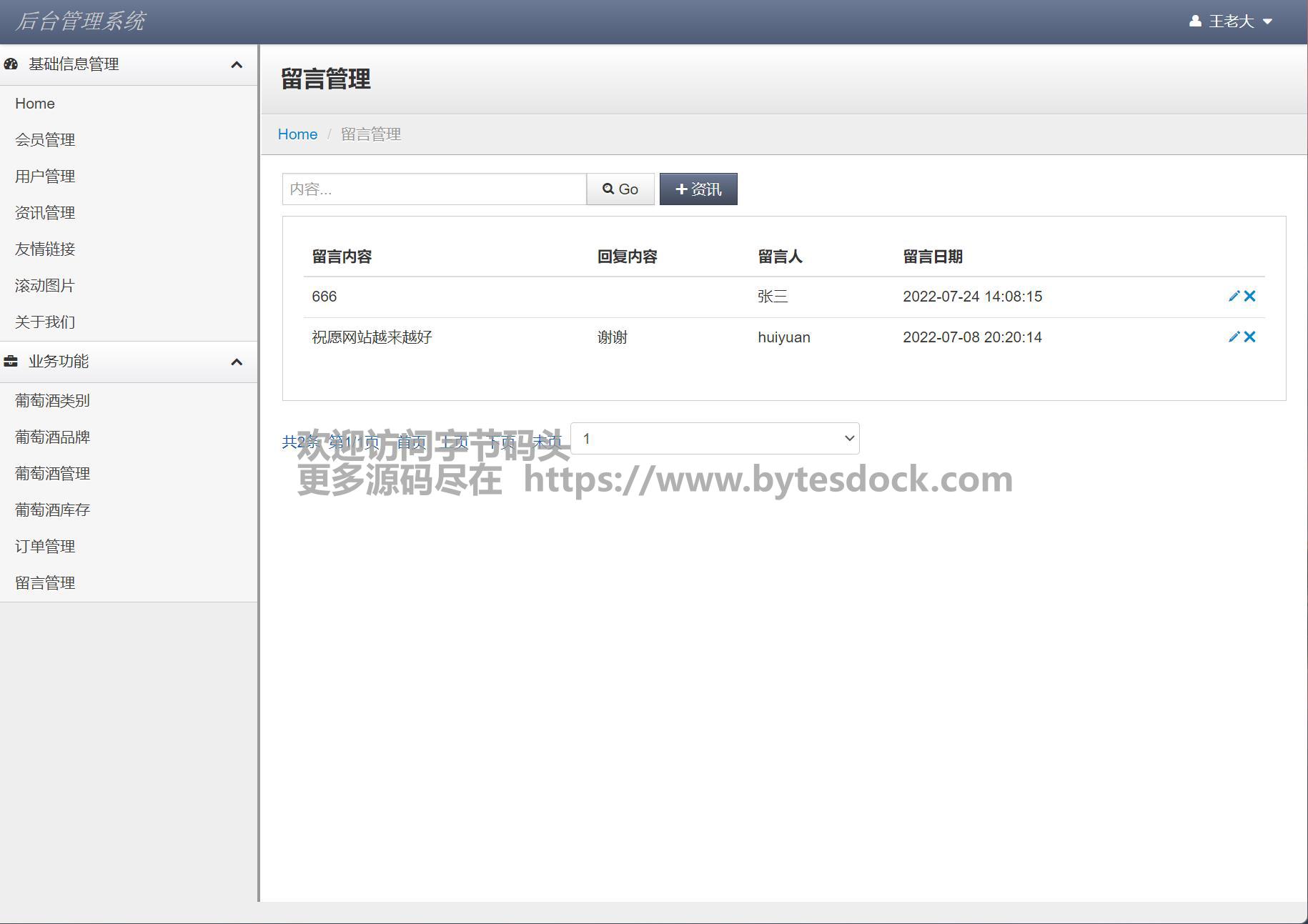Click the user avatar icon beside 王老大
The height and width of the screenshot is (924, 1308).
click(x=1194, y=21)
